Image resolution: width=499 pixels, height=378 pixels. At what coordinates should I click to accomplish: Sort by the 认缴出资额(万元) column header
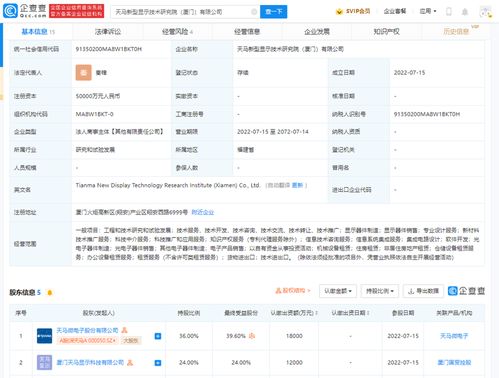coord(294,313)
